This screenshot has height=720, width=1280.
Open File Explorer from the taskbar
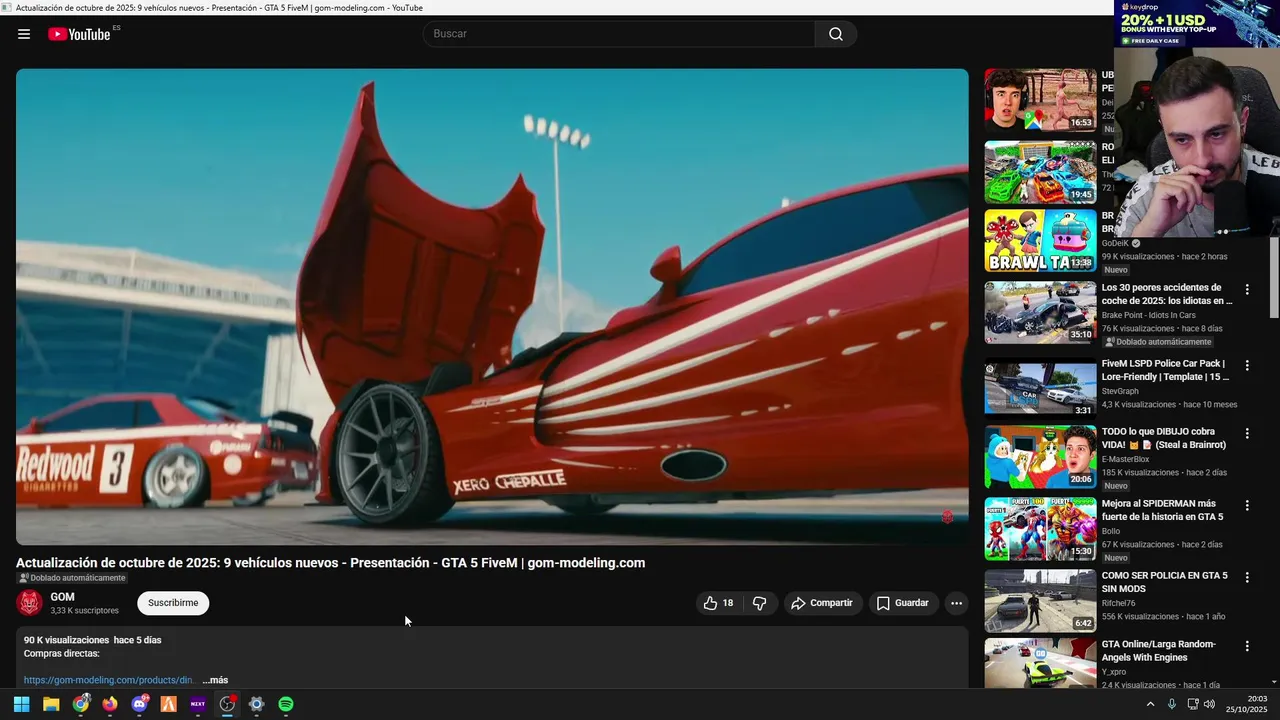point(51,704)
